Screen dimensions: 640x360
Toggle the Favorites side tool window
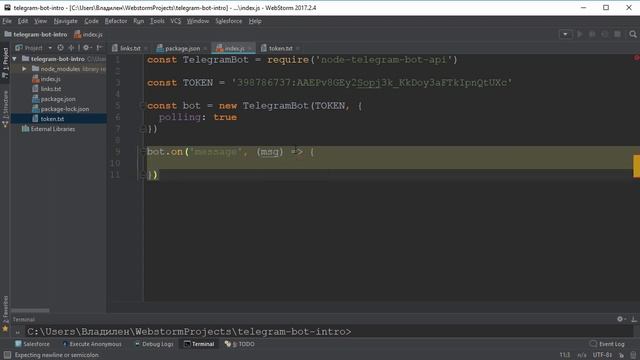point(5,313)
